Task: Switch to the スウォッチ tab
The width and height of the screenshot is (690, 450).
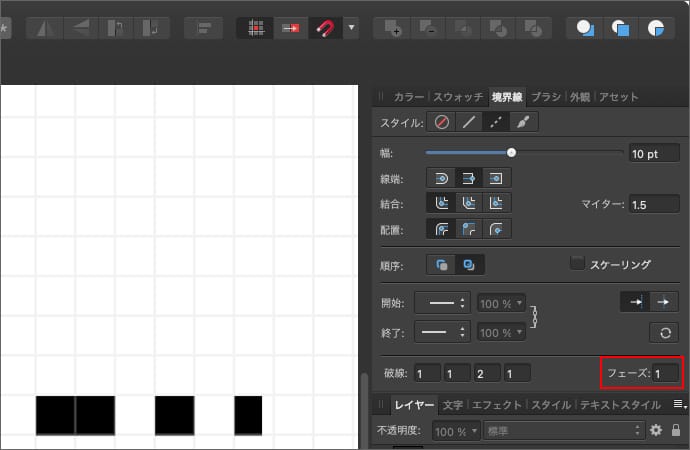Action: point(458,97)
